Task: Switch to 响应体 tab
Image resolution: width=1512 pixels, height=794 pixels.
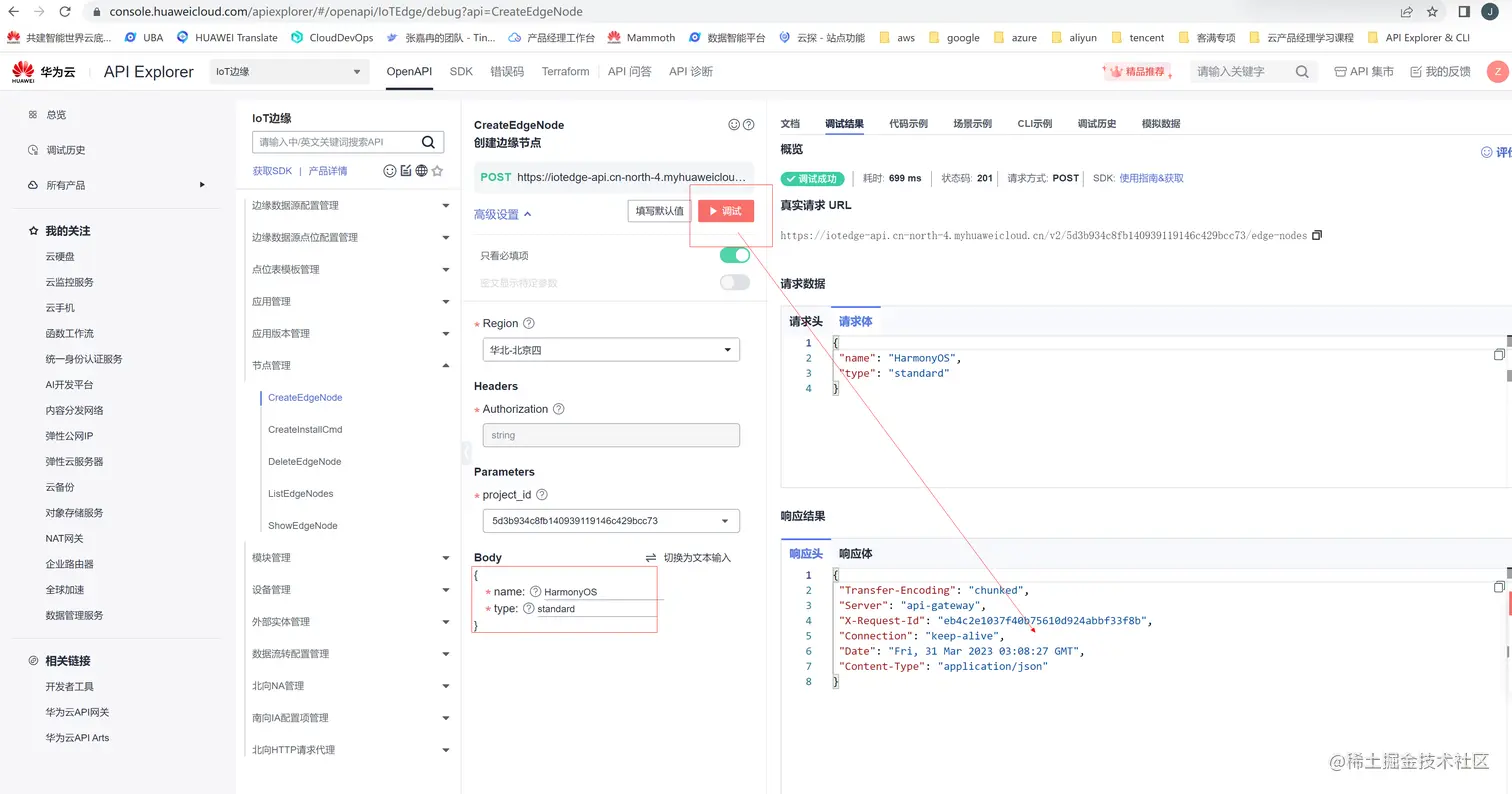Action: (855, 553)
